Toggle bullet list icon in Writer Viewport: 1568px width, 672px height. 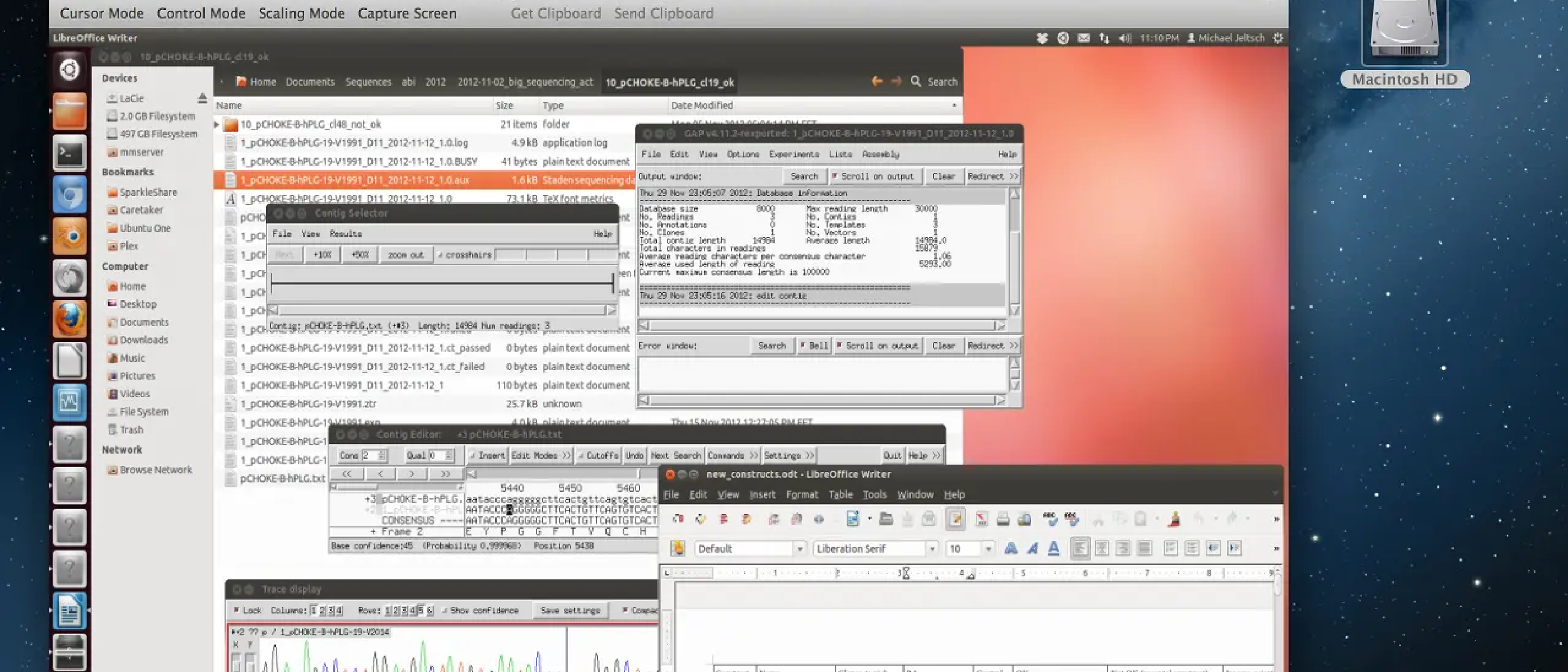(1192, 548)
